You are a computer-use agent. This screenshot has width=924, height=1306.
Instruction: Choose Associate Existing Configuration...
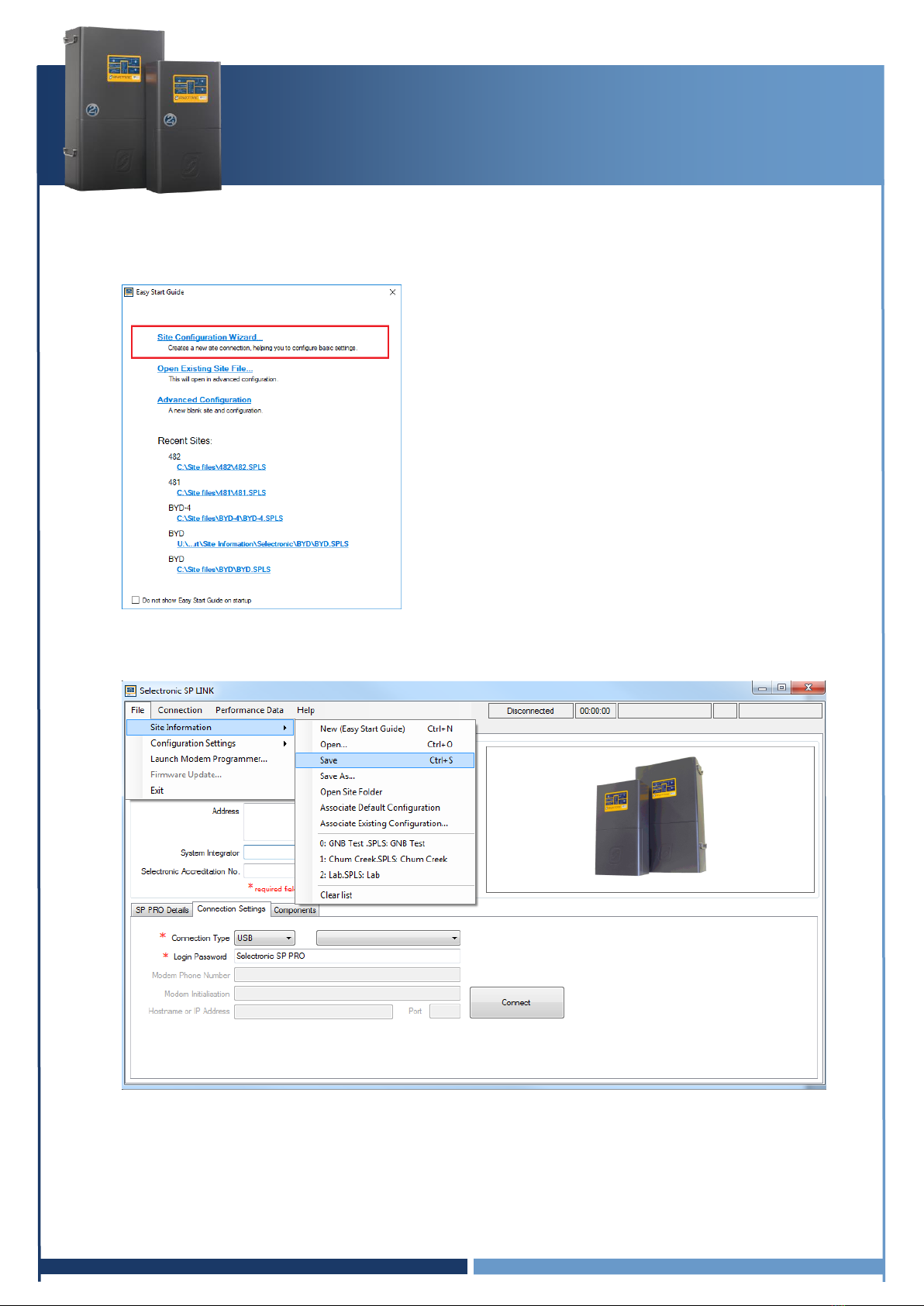[x=385, y=824]
